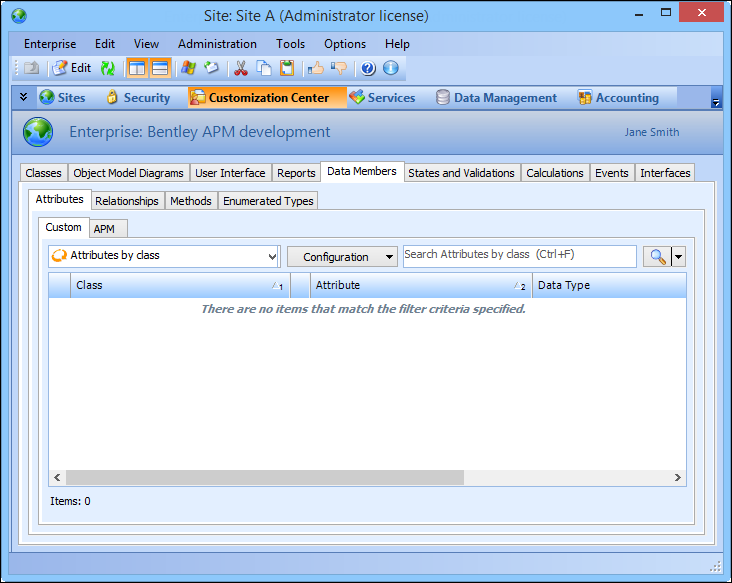Open the Options menu

pos(345,44)
